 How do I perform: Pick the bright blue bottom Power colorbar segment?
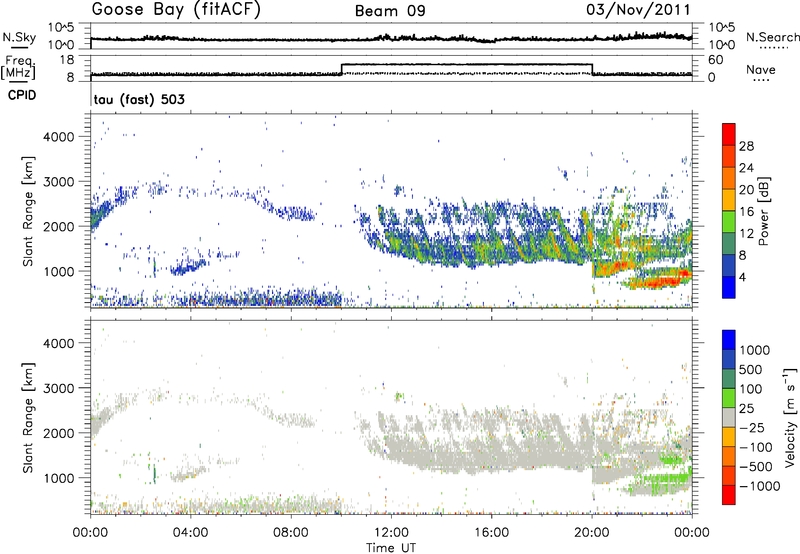[x=729, y=287]
